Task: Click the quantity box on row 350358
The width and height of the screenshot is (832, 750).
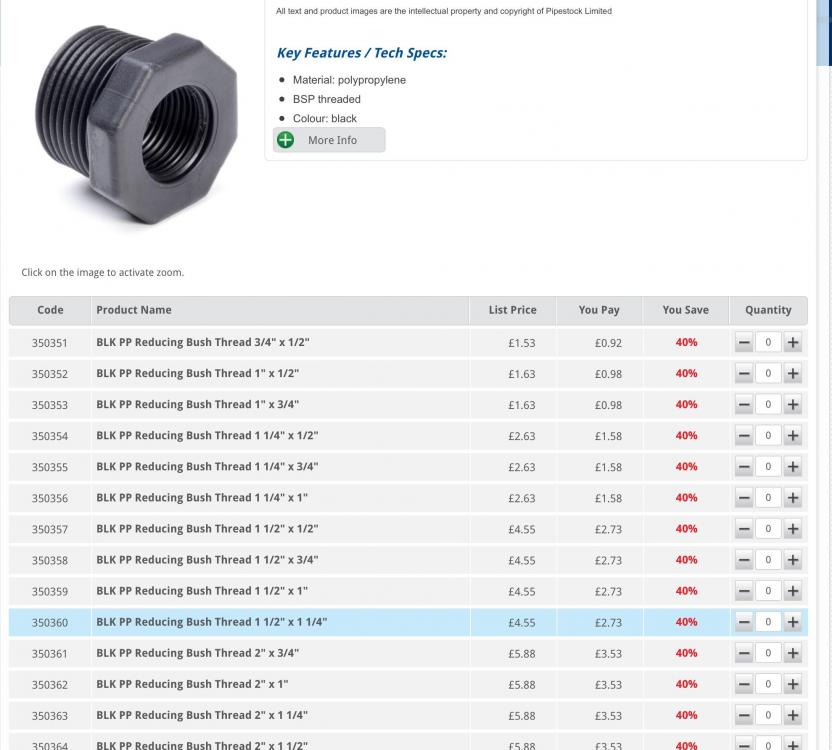Action: pyautogui.click(x=768, y=560)
